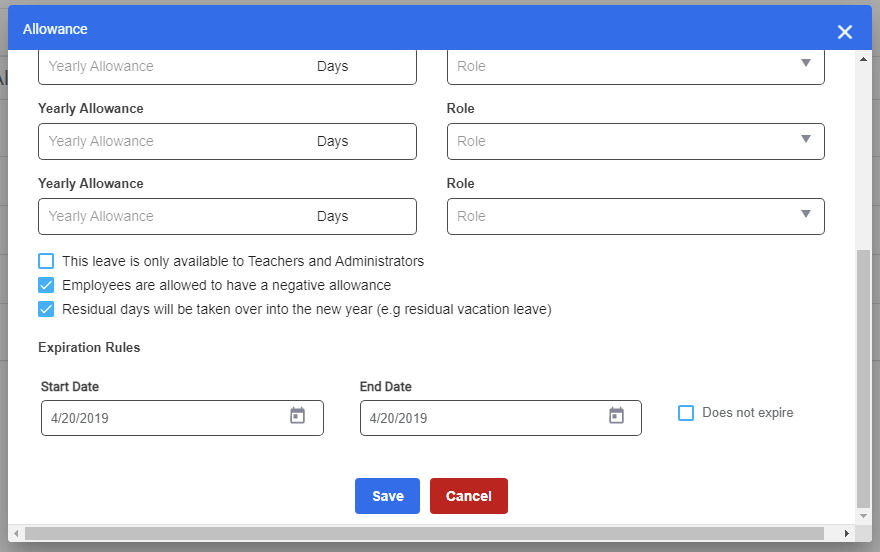
Task: Tick the Does not expire checkbox
Action: pos(686,413)
